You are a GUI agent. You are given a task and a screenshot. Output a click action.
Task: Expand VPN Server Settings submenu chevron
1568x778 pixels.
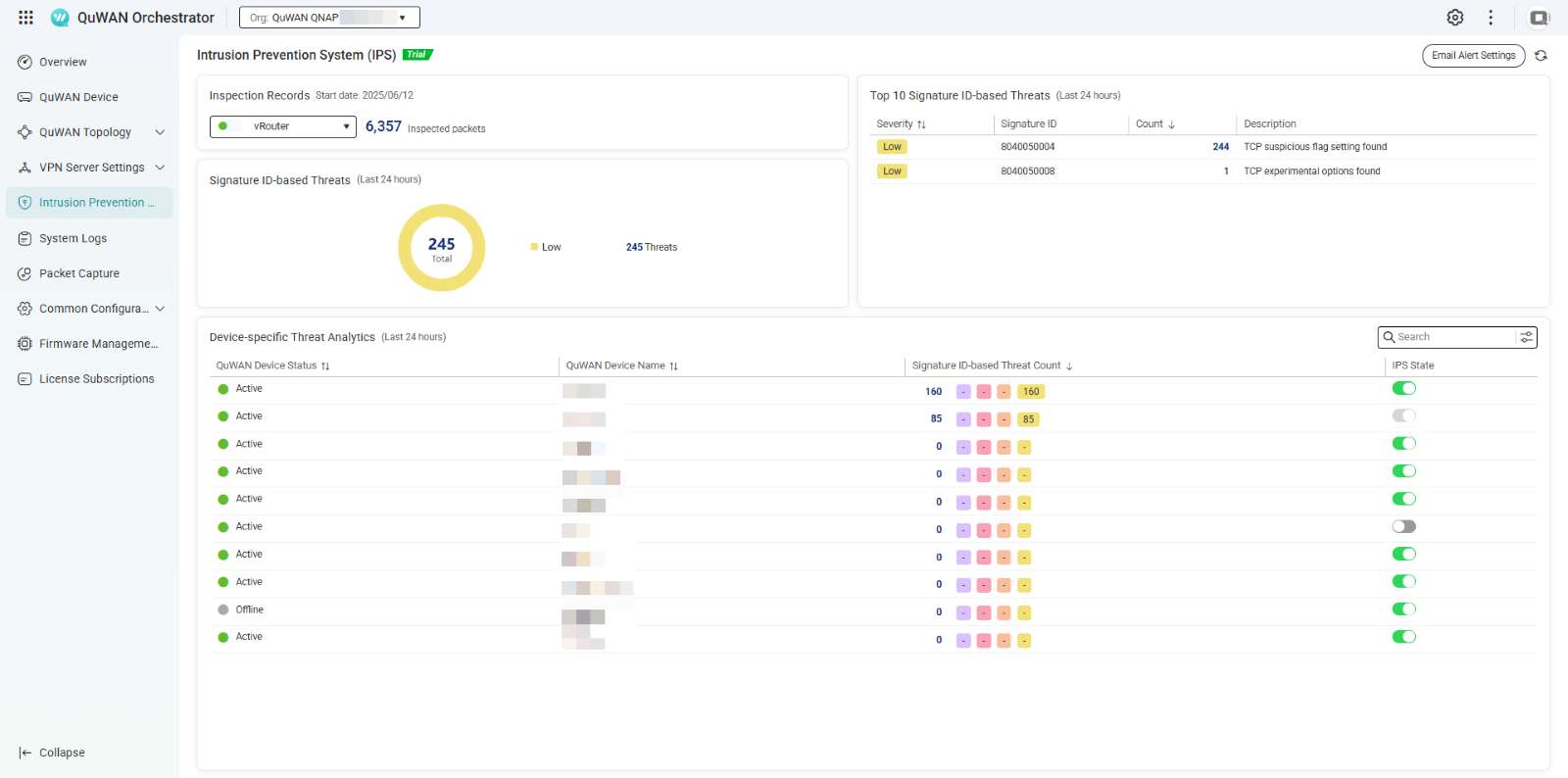tap(160, 168)
